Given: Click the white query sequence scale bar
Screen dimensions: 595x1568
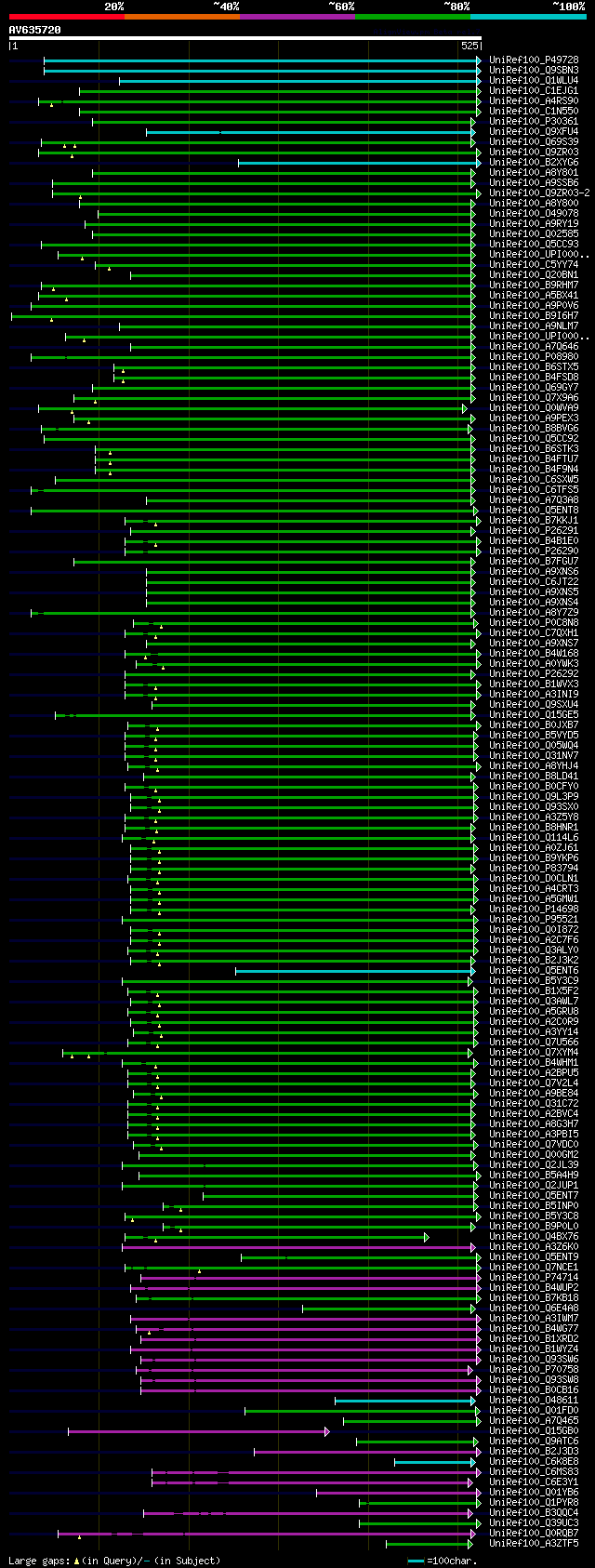Looking at the screenshot, I should point(245,38).
